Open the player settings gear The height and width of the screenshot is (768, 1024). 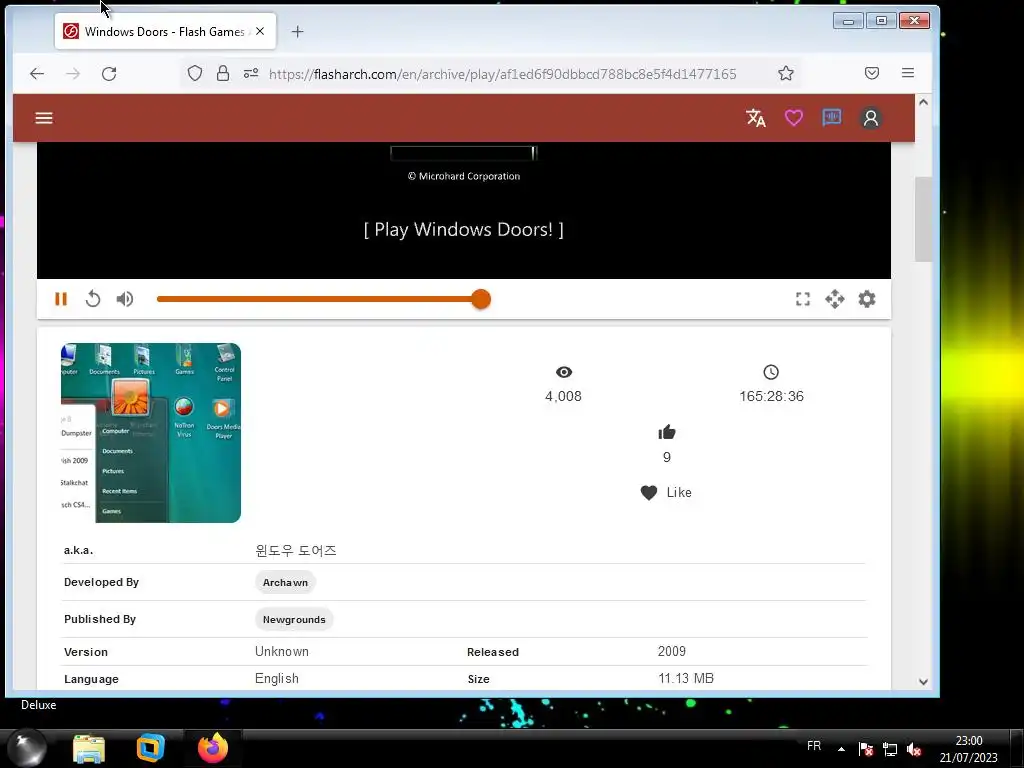click(x=867, y=299)
